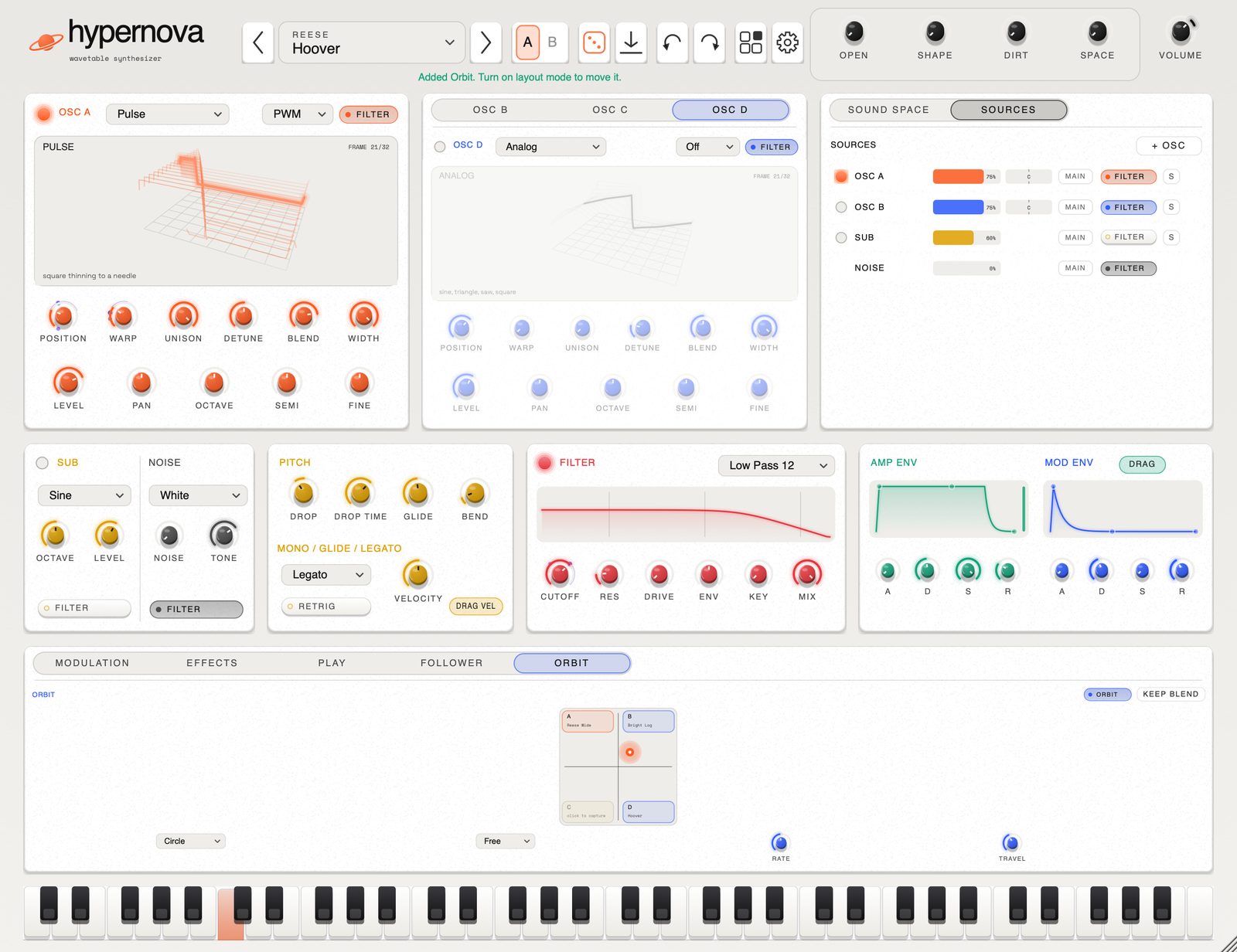Click the OSC A UNISON knob

click(x=183, y=316)
